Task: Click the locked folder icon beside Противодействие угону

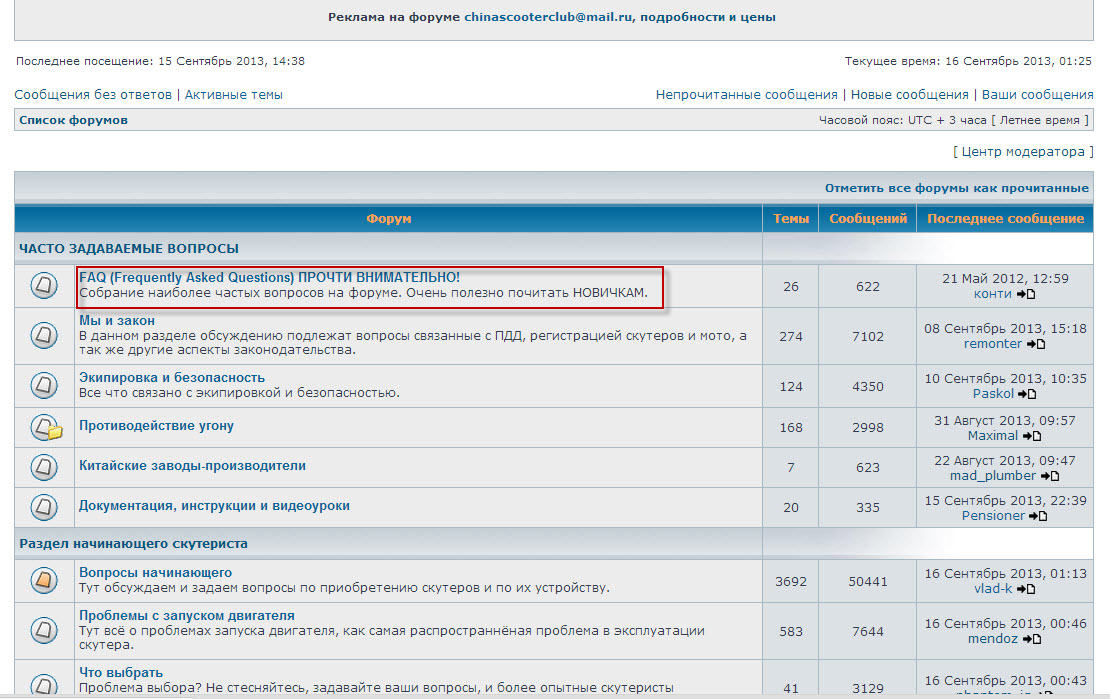Action: 45,428
